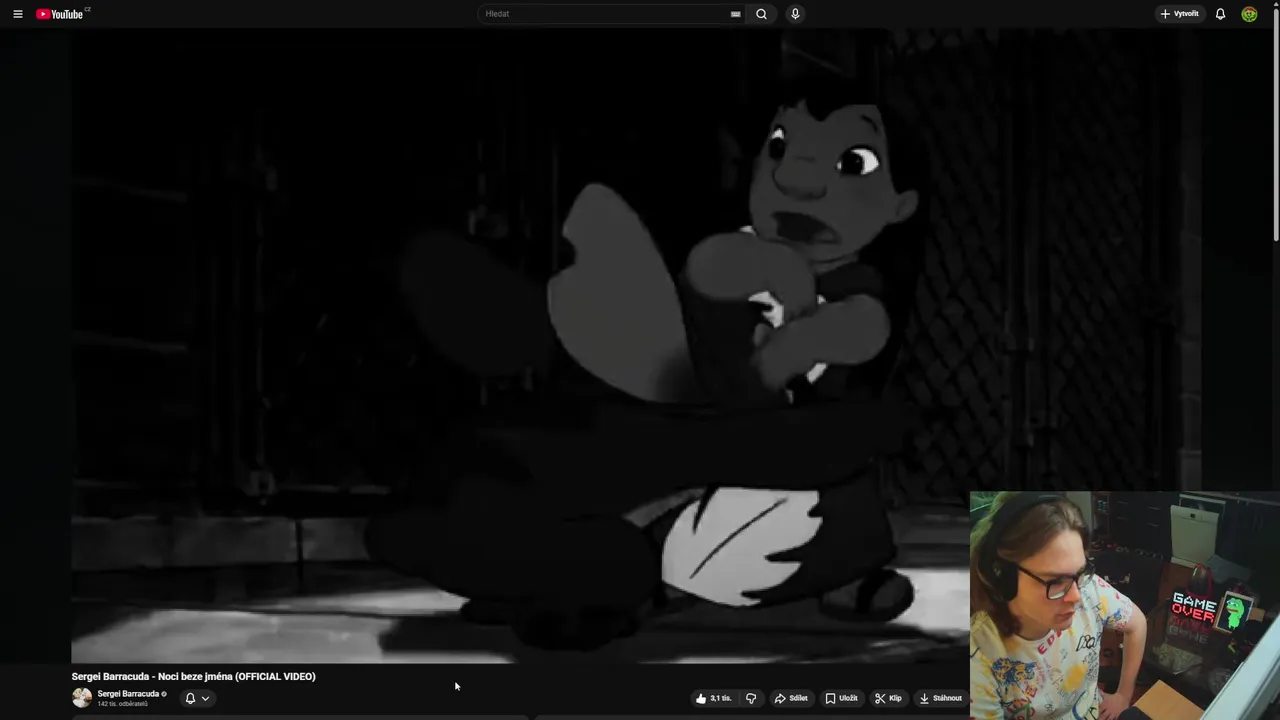The image size is (1280, 720).
Task: Click the 142 tis. odběratelů subscriber count
Action: coord(123,704)
